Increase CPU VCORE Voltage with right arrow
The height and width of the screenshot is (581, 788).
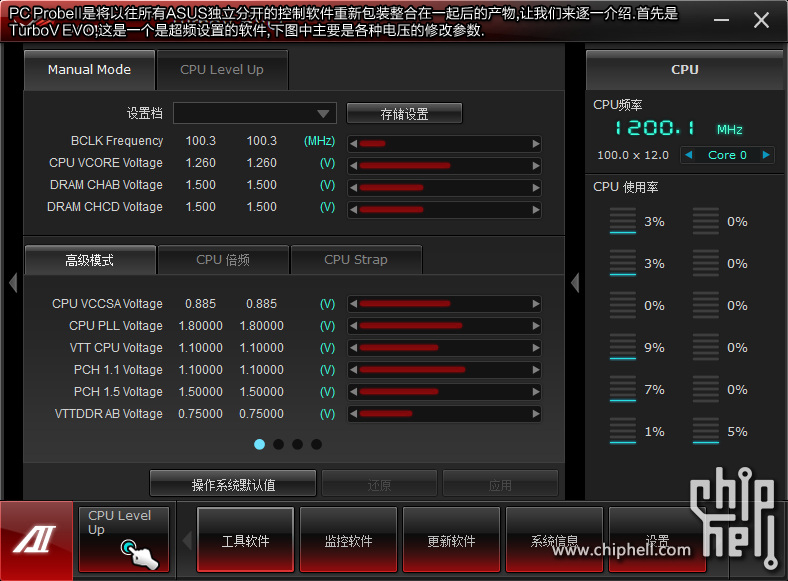coord(536,165)
